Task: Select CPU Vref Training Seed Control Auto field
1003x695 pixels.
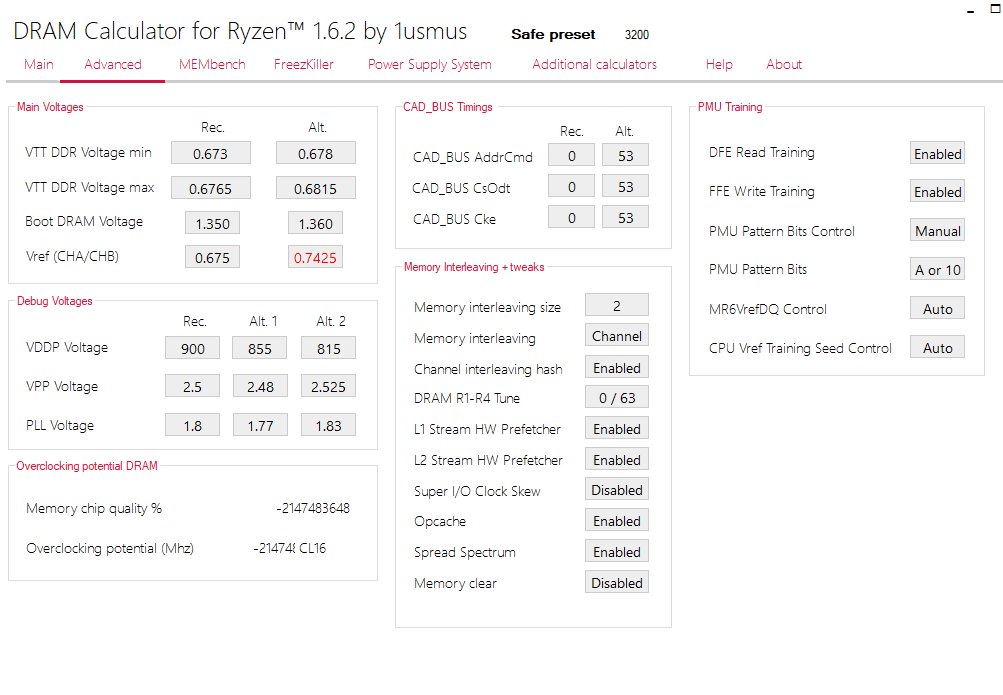Action: click(937, 347)
